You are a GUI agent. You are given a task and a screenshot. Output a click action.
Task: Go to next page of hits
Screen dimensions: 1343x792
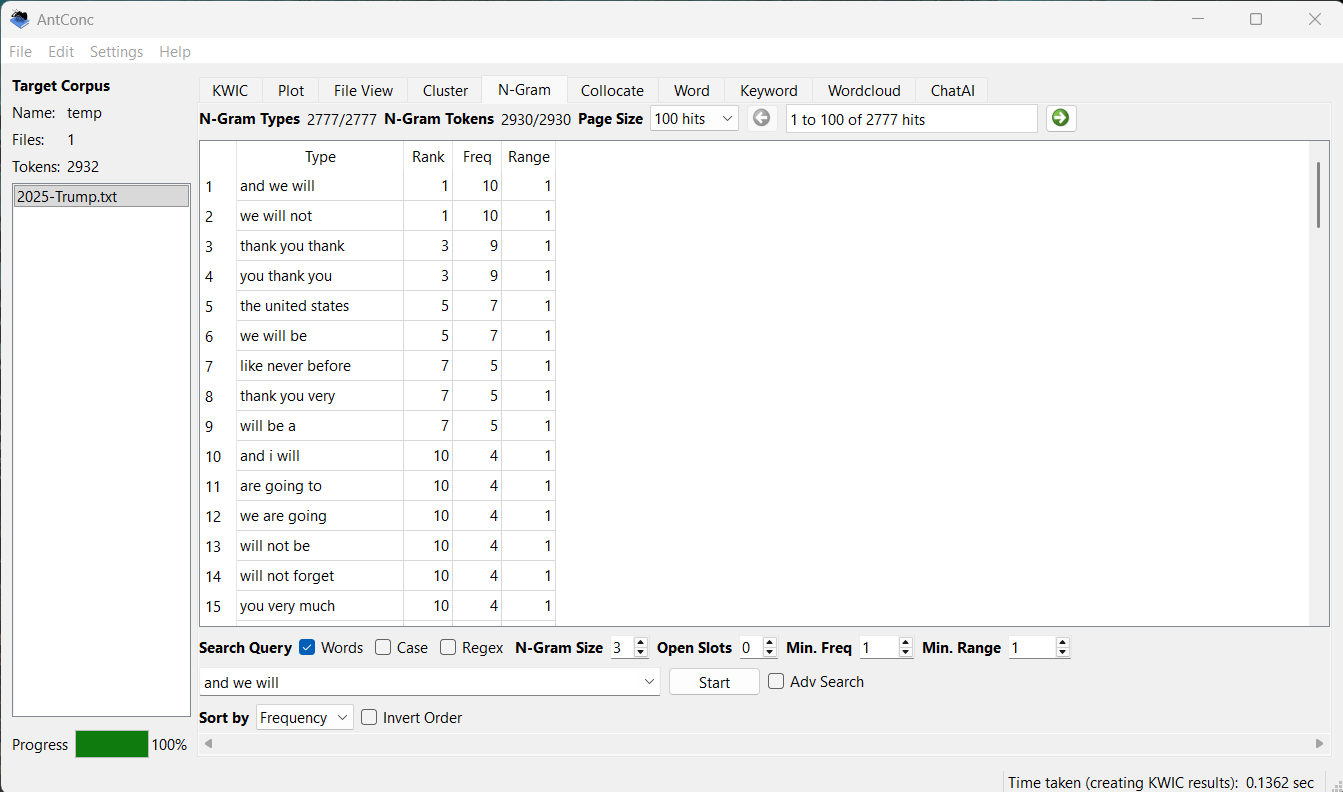click(x=1061, y=119)
